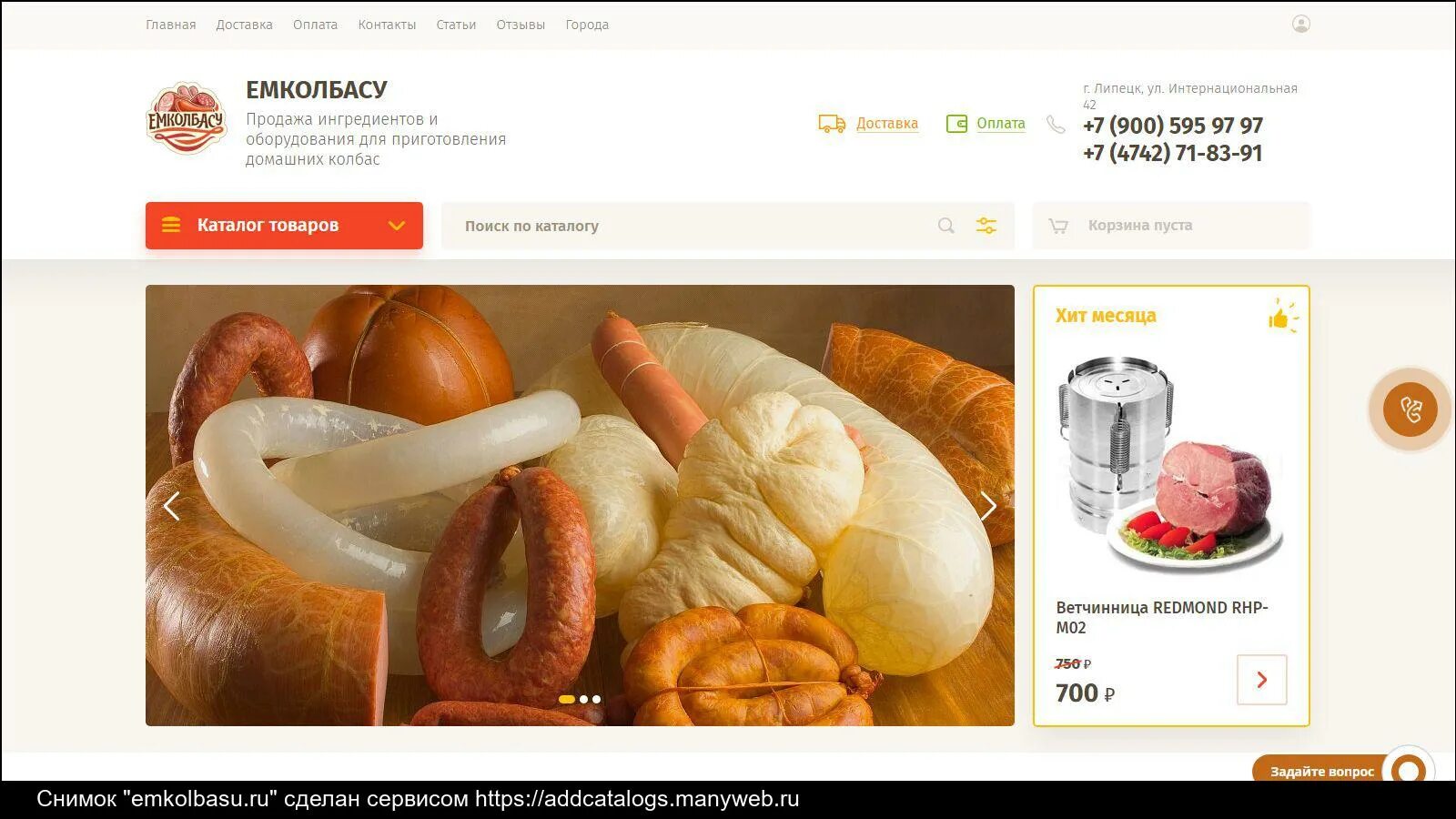Open Отзывы in the top menu
This screenshot has width=1456, height=819.
[x=521, y=25]
